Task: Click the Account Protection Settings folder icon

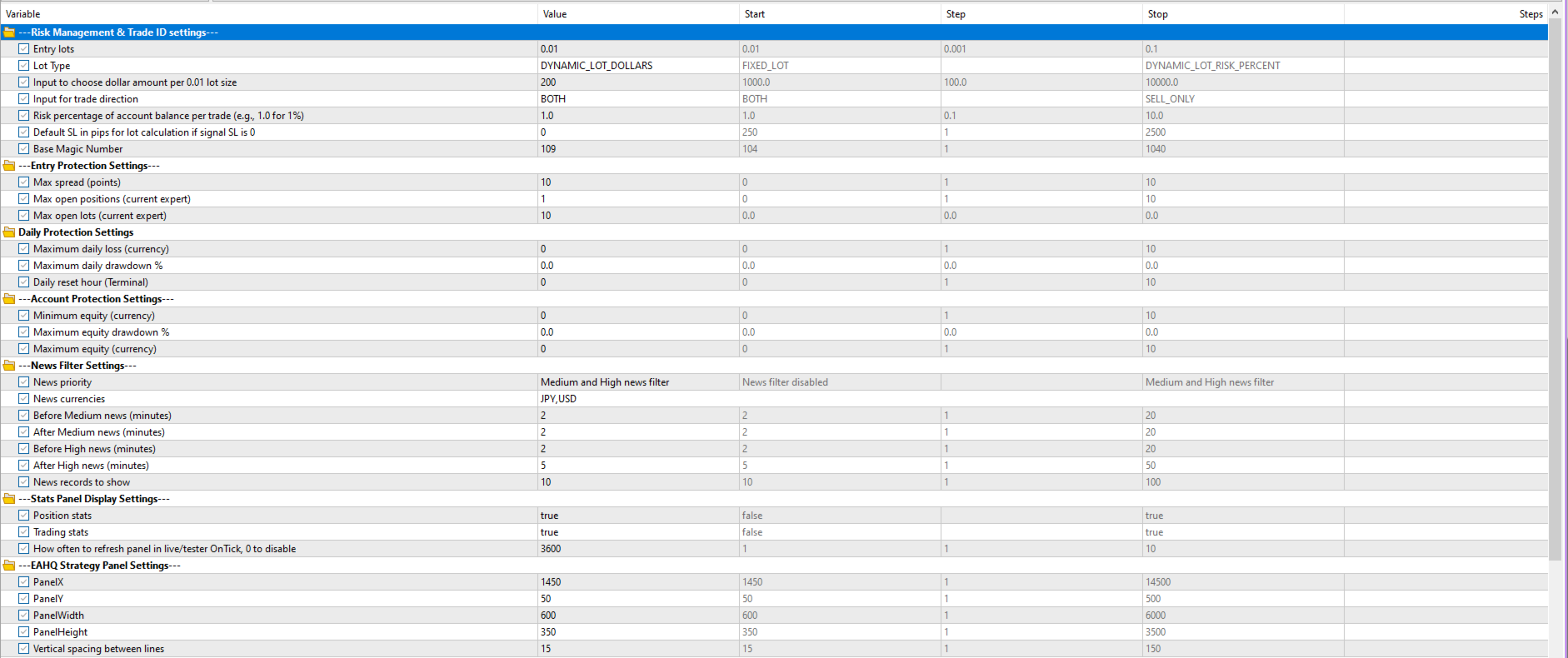Action: (9, 299)
